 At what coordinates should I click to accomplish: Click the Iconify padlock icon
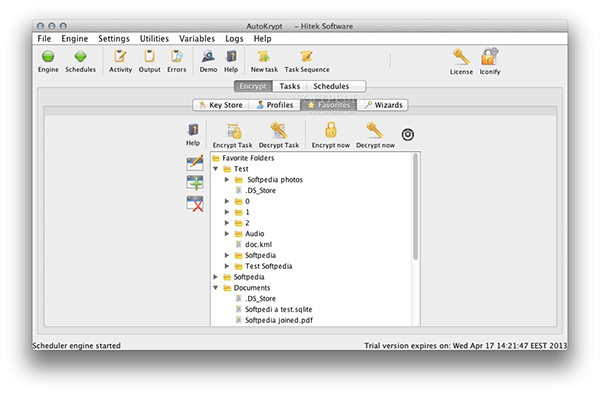[x=490, y=57]
